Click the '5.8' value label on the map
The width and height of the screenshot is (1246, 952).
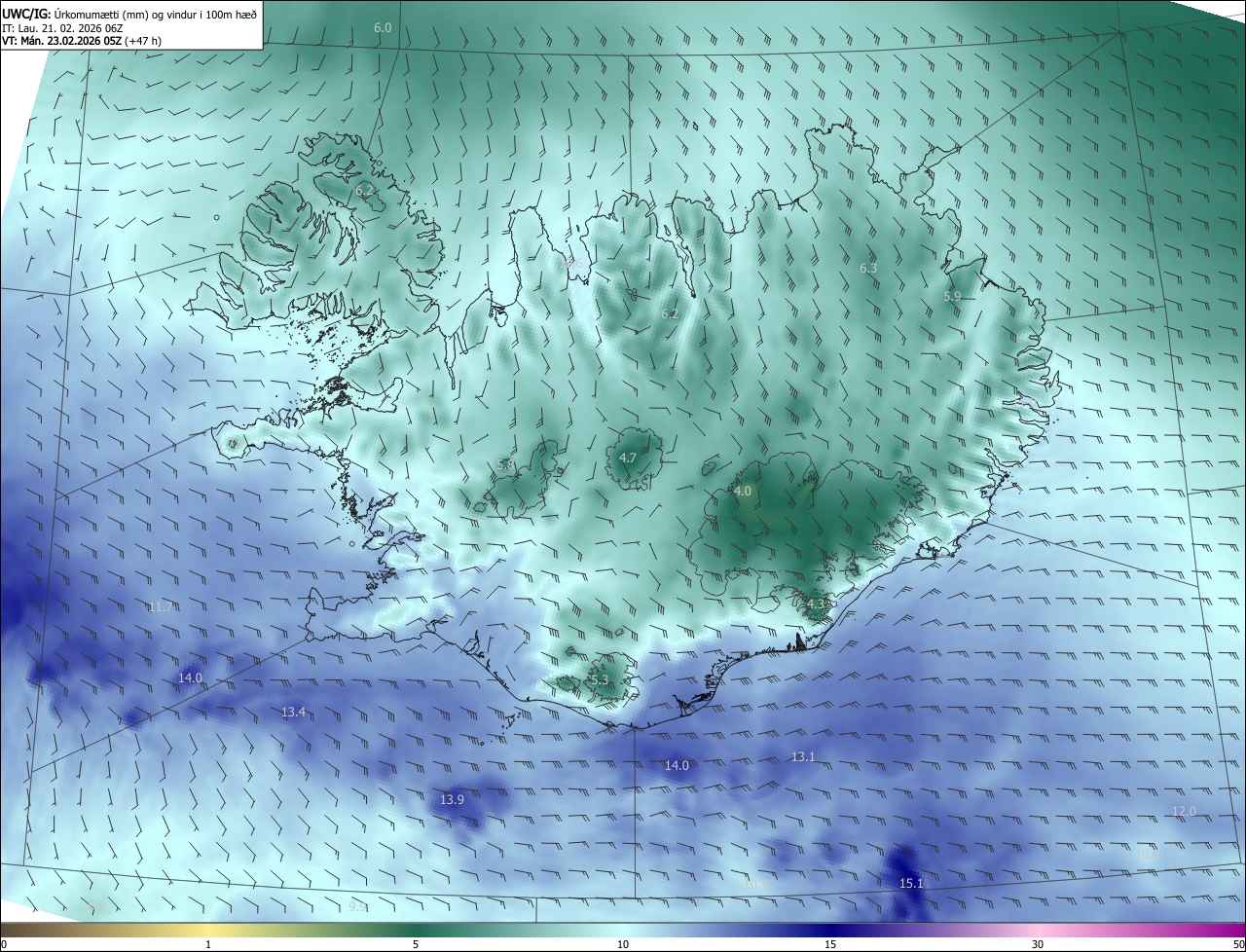tap(505, 465)
